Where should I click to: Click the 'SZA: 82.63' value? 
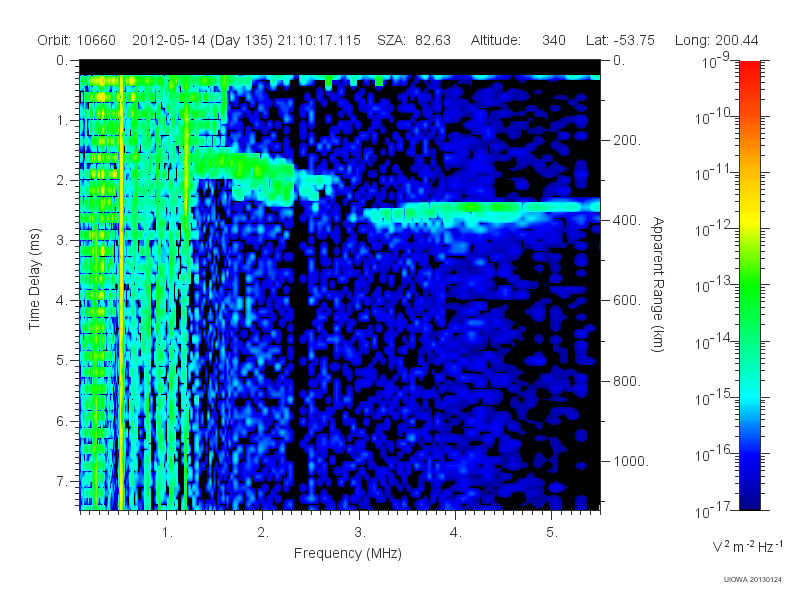point(414,40)
